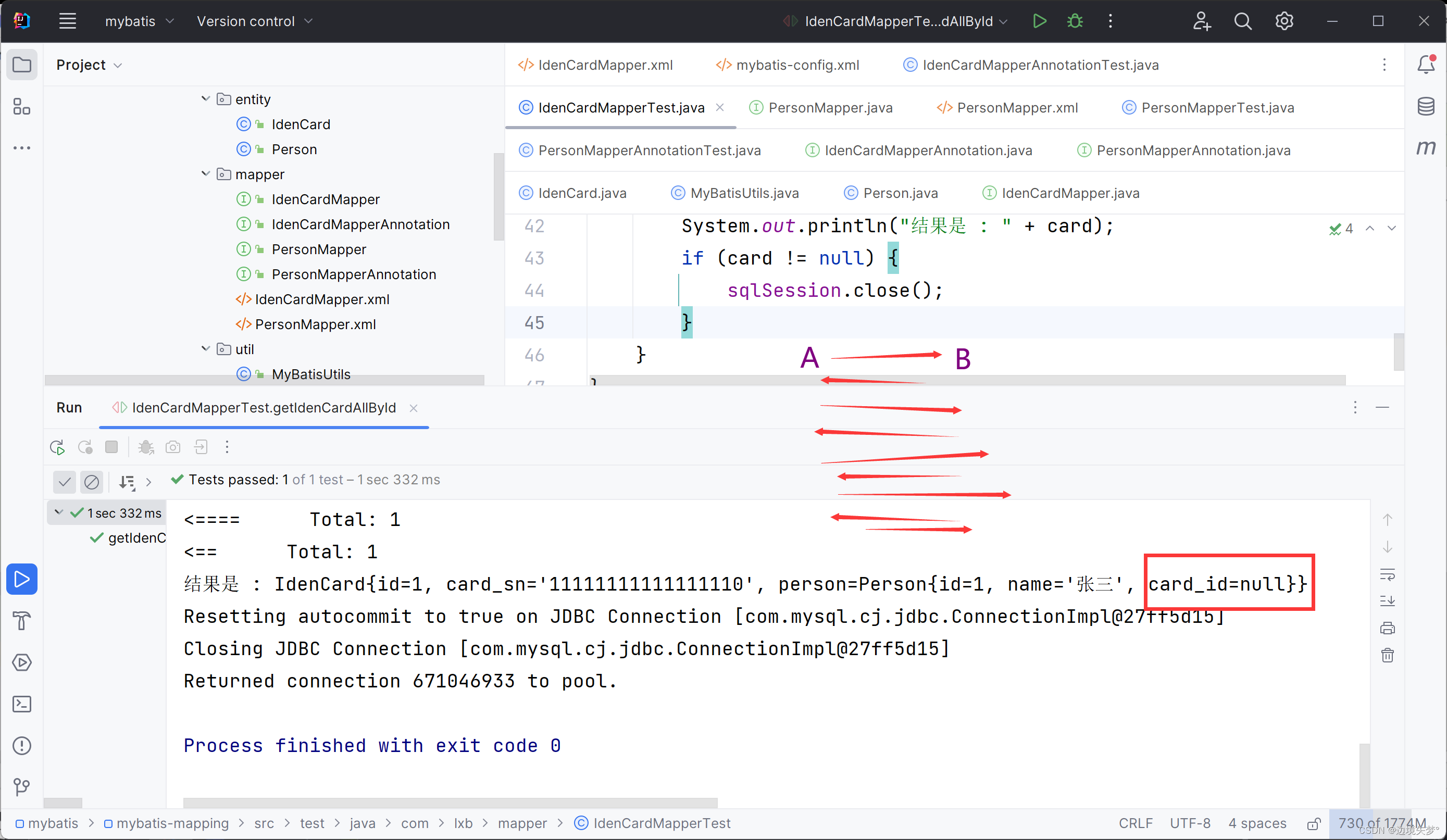Stop the running process
The width and height of the screenshot is (1447, 840).
(111, 447)
